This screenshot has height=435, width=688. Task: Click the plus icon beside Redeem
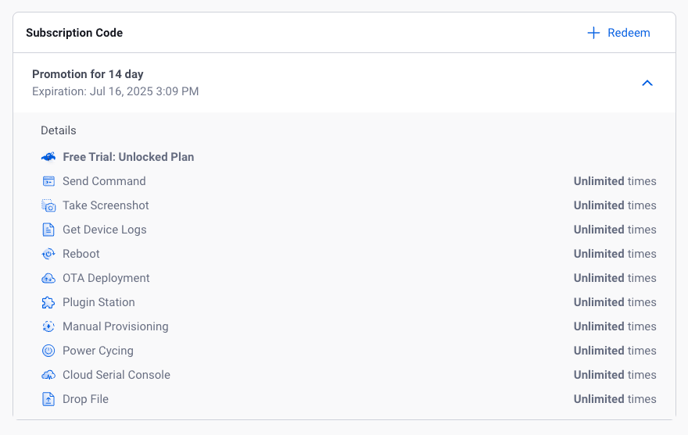(593, 33)
